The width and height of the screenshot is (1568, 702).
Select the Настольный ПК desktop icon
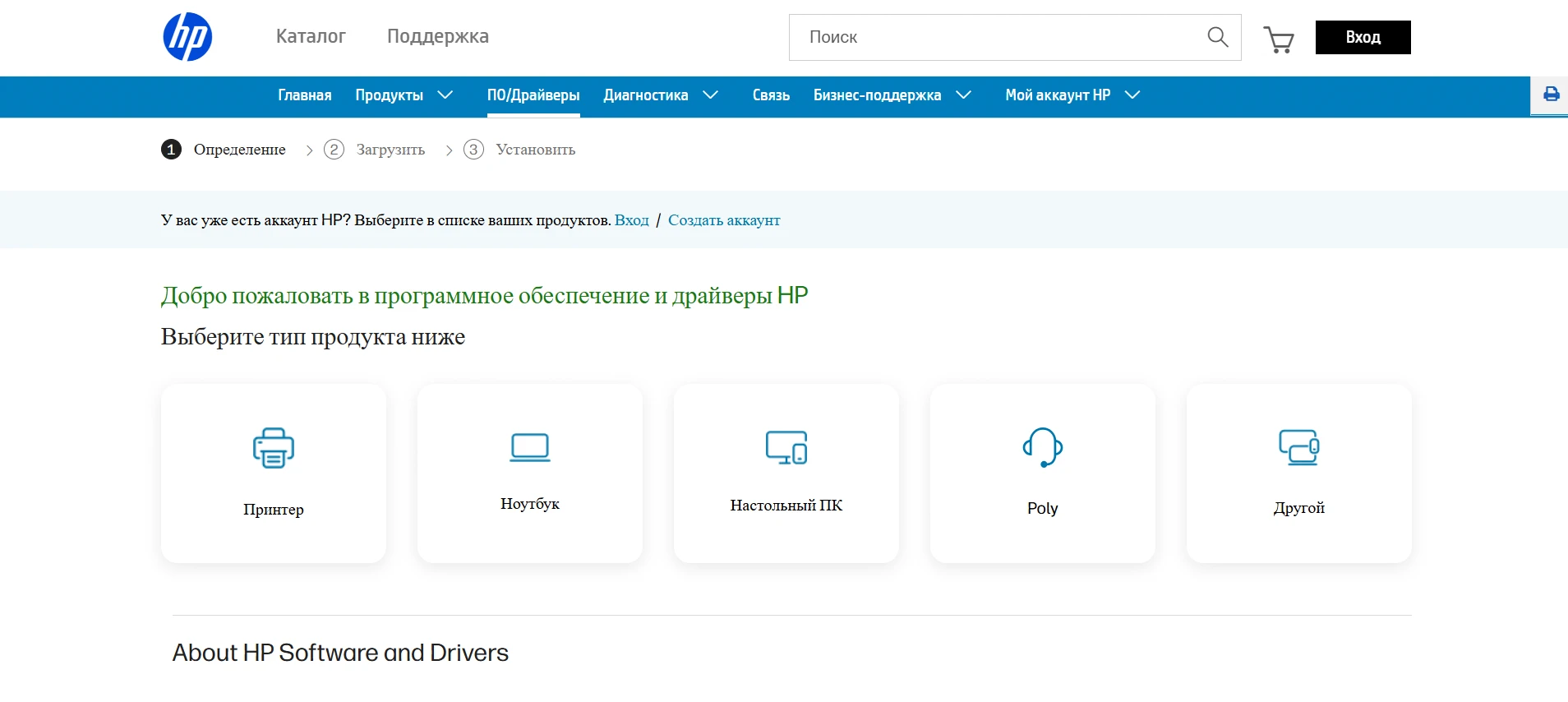pyautogui.click(x=786, y=447)
